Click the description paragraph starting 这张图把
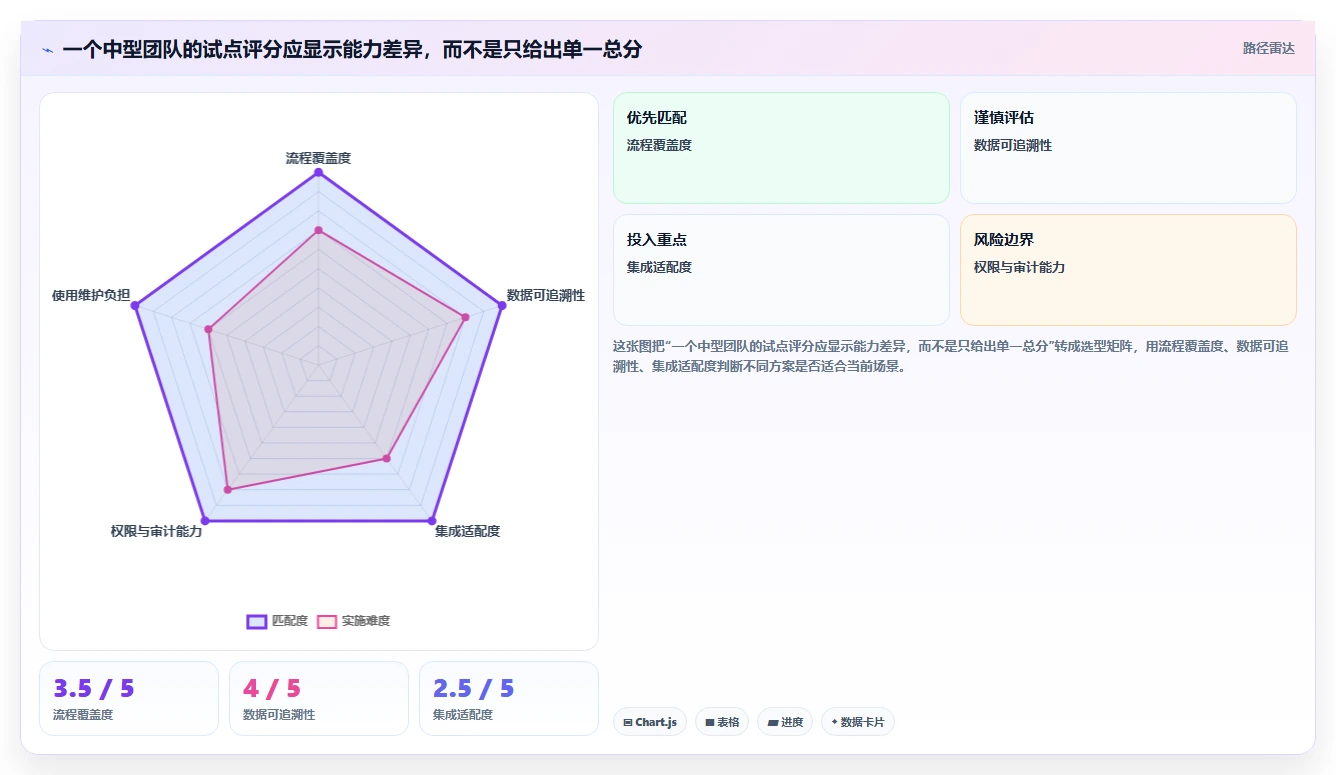 (x=951, y=356)
